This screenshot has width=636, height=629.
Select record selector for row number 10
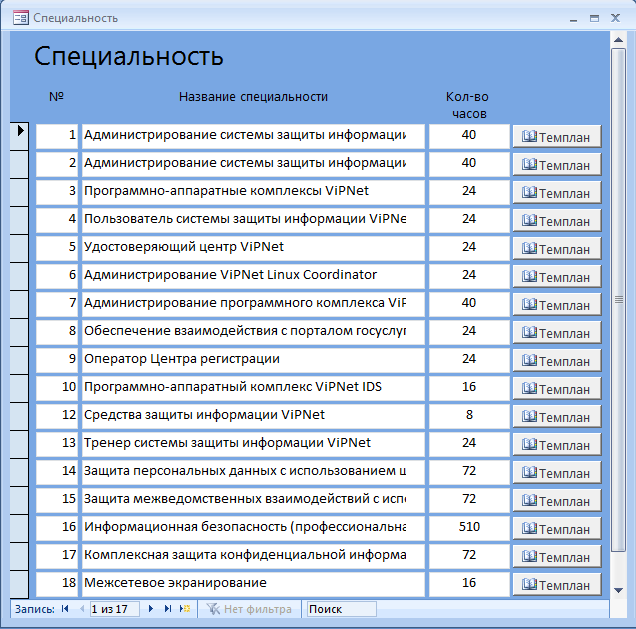click(x=19, y=388)
